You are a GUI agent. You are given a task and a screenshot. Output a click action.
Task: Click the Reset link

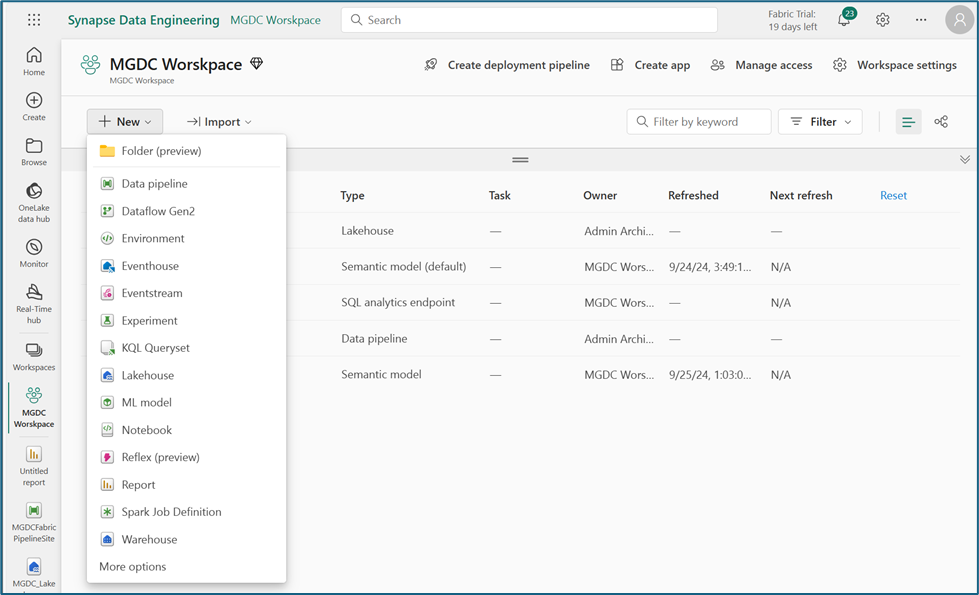893,195
